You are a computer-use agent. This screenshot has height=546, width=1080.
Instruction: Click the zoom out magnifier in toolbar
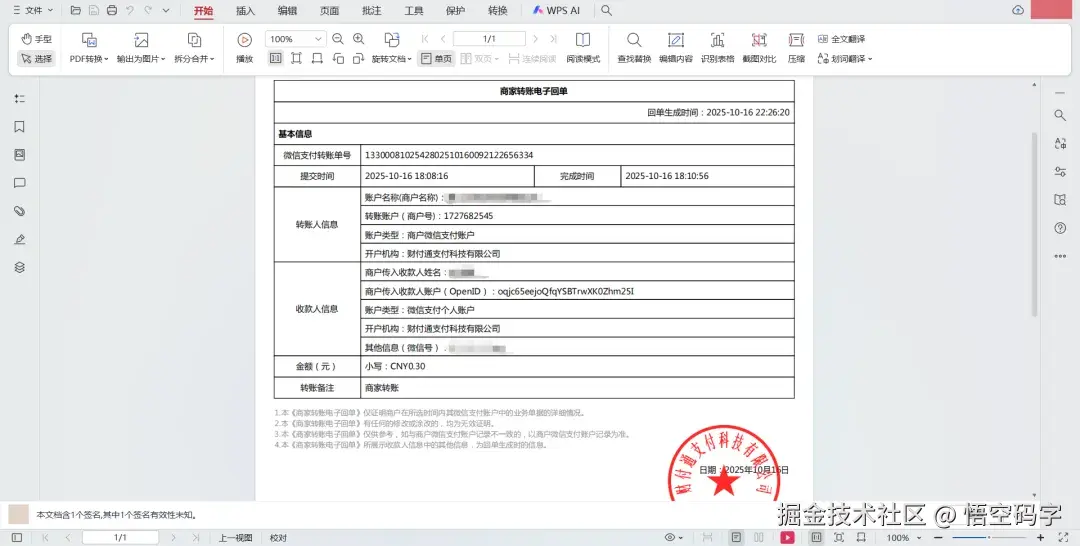[x=338, y=39]
